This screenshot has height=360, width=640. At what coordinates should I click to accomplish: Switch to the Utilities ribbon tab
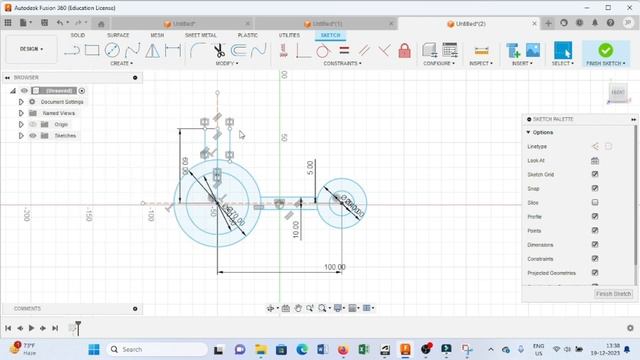coord(289,36)
